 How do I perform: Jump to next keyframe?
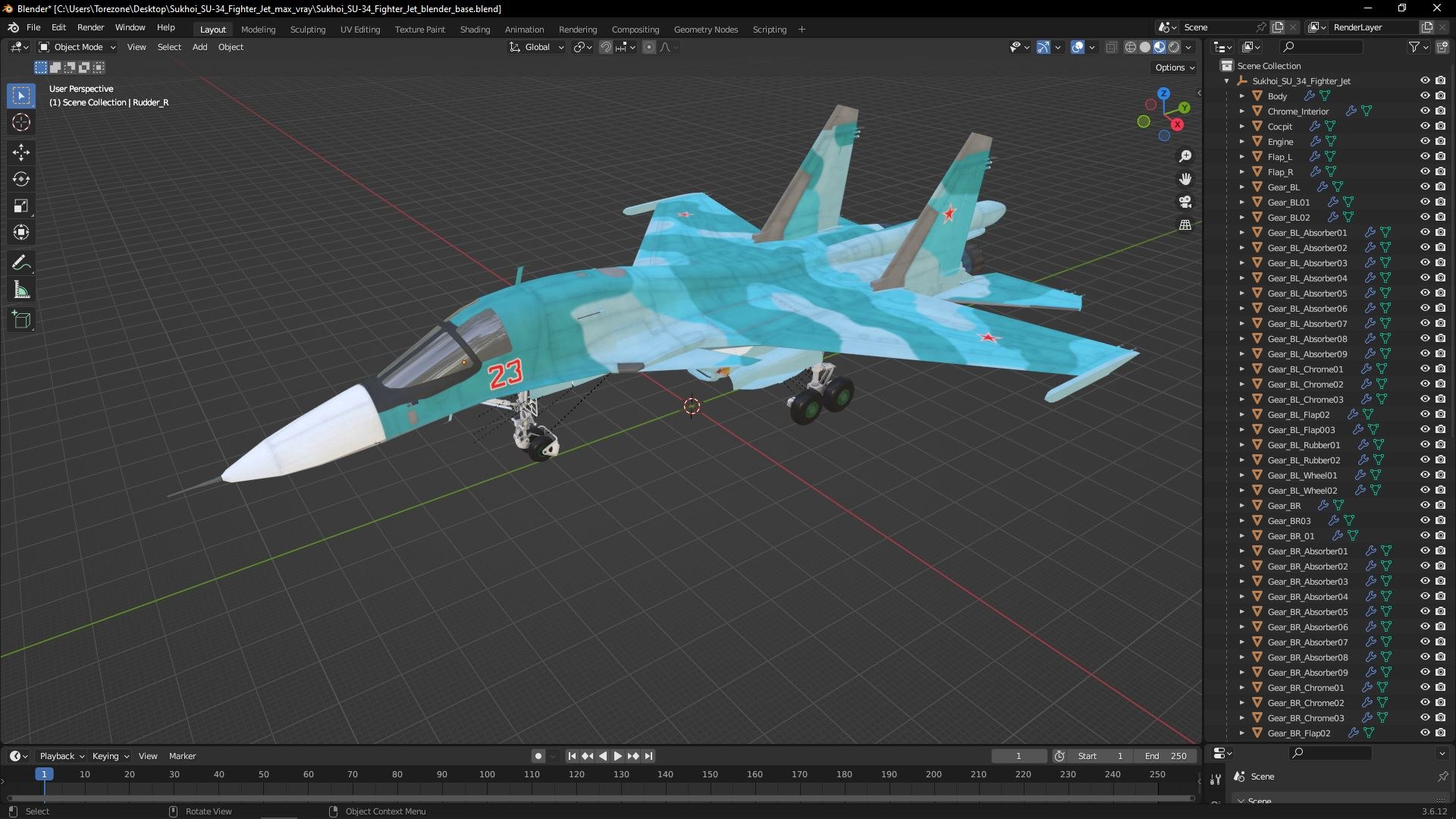633,756
